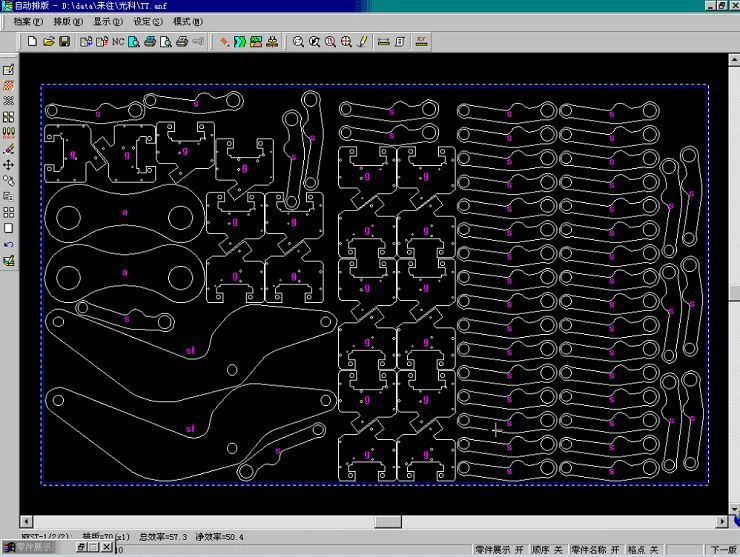The image size is (740, 557).
Task: Click the first magnifier zoom icon
Action: tap(298, 41)
